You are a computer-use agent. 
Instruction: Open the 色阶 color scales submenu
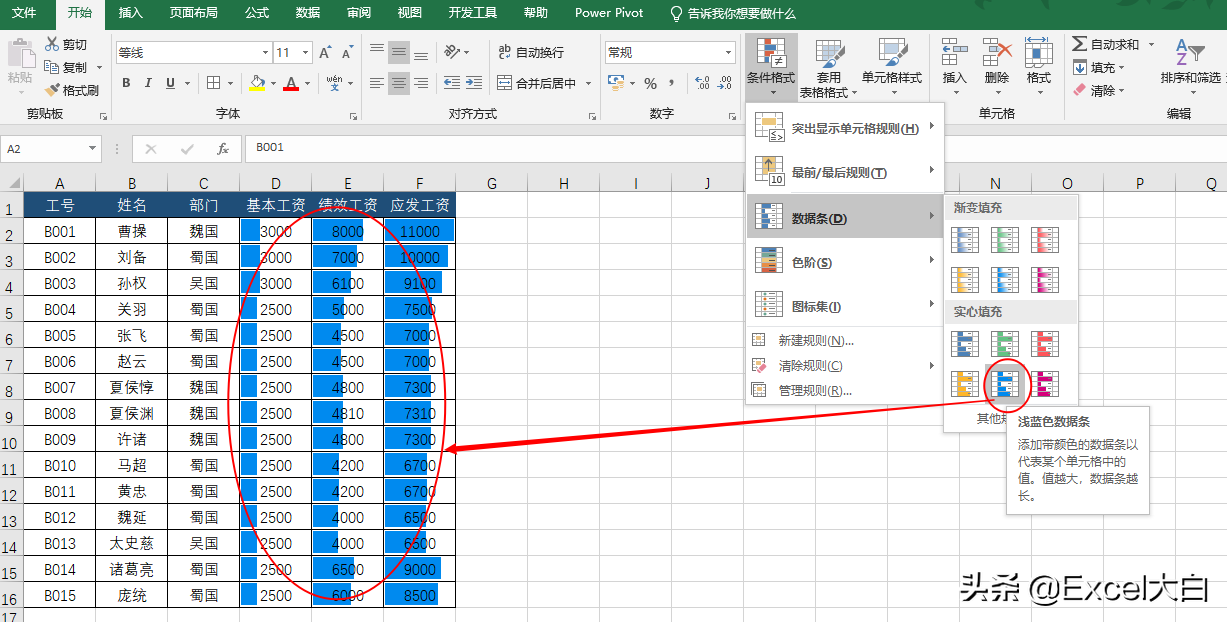click(846, 262)
